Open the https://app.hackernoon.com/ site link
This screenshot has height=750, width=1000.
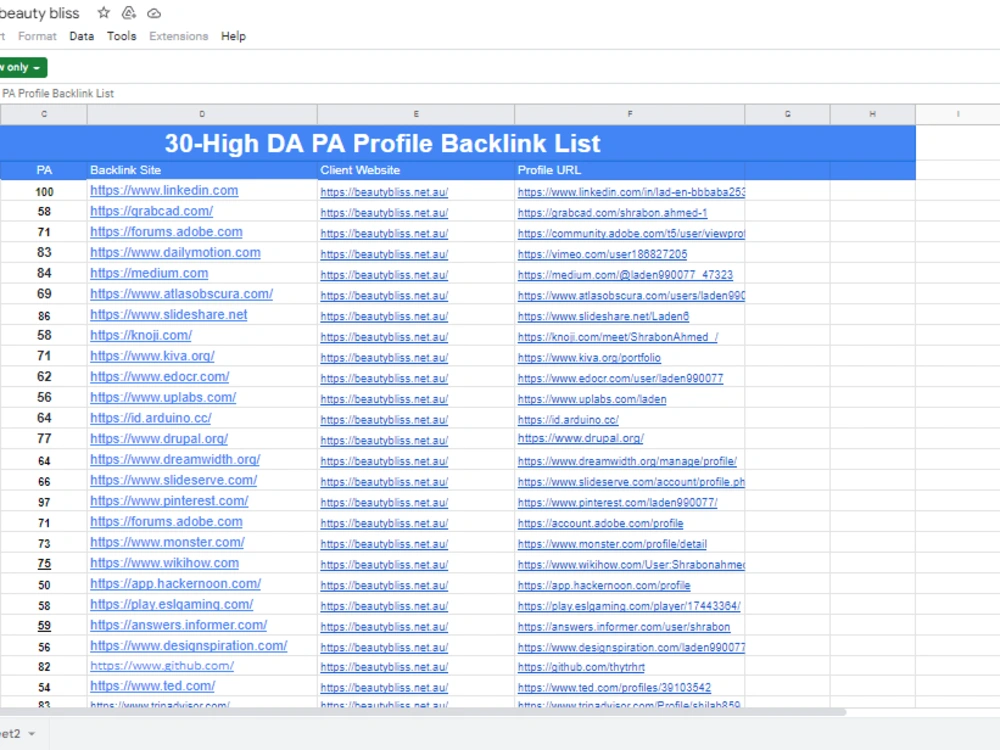point(176,584)
